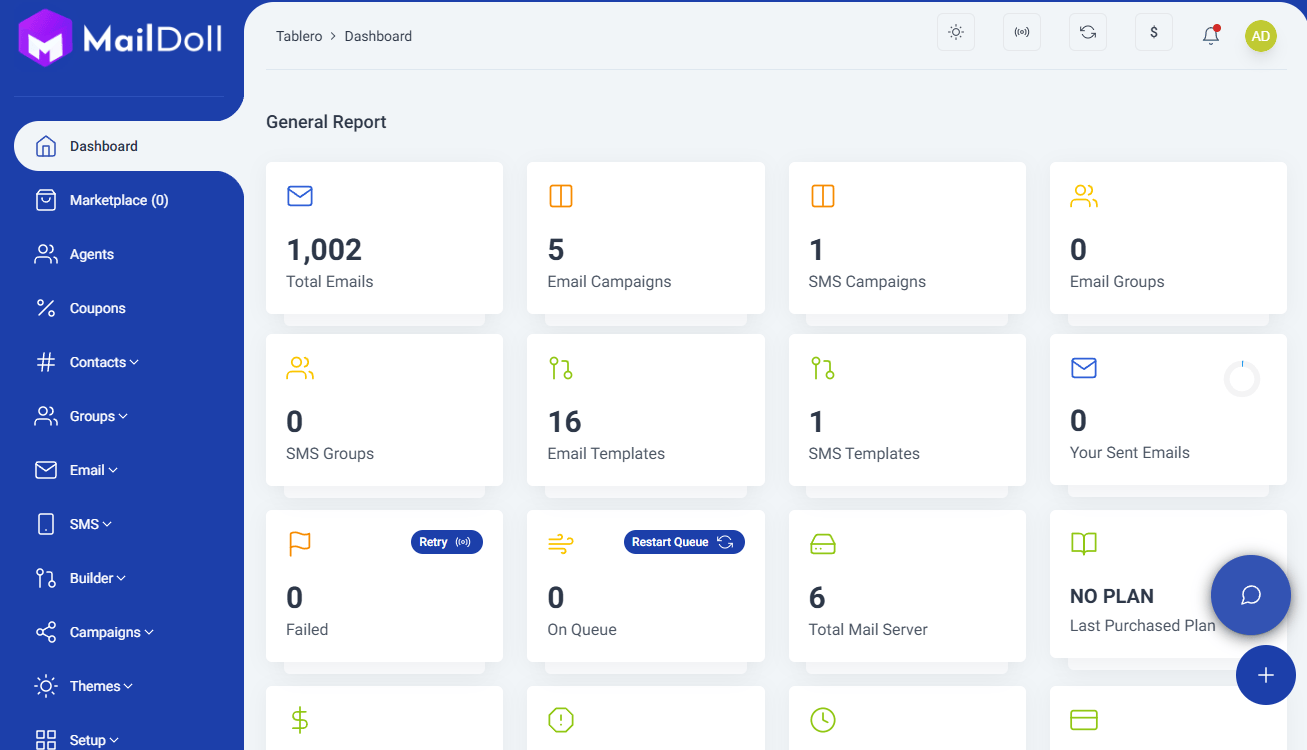The image size is (1307, 750).
Task: Go to Agents in the sidebar
Action: click(x=129, y=254)
